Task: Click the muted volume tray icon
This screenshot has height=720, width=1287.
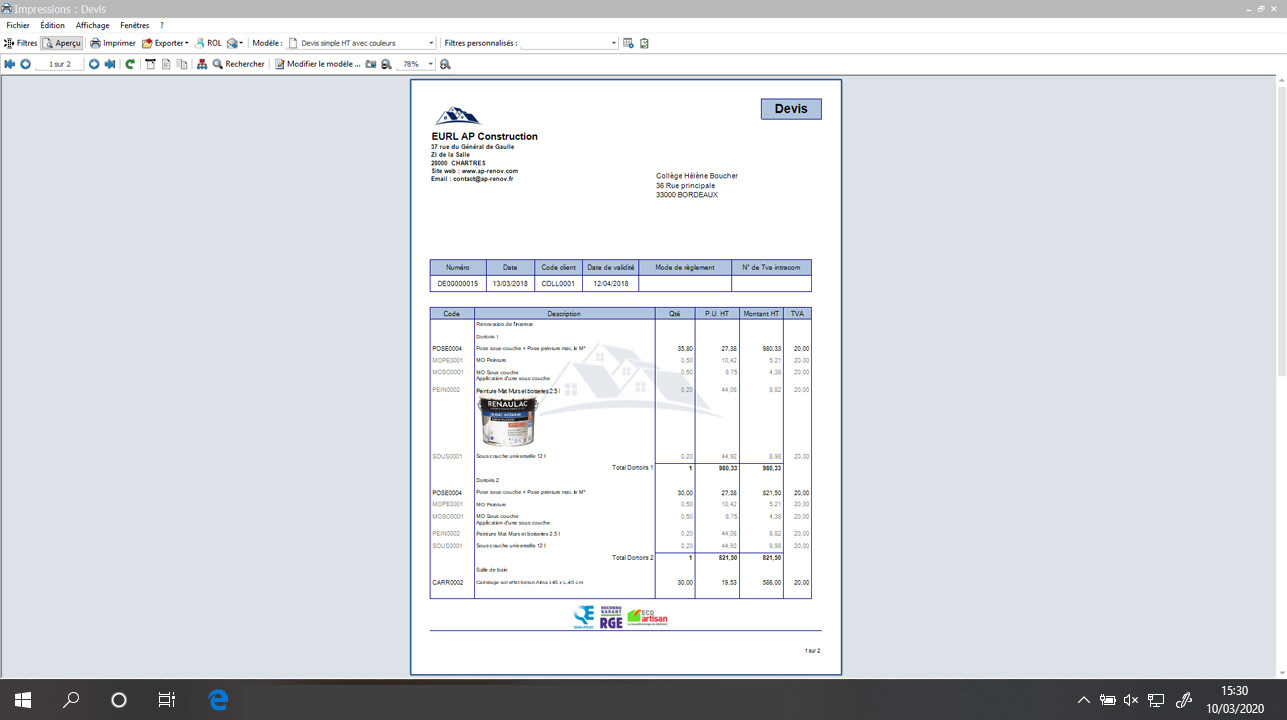Action: [x=1132, y=700]
